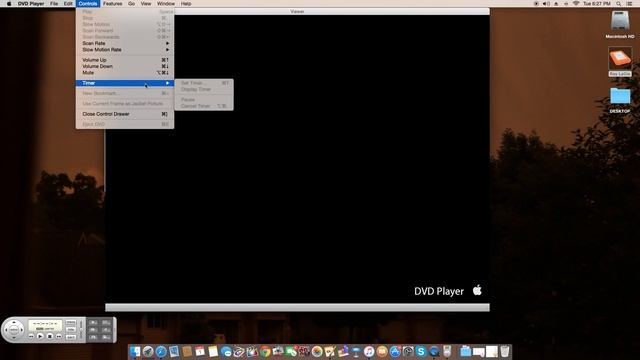
Task: Click the DVD Player app menu
Action: (x=31, y=4)
